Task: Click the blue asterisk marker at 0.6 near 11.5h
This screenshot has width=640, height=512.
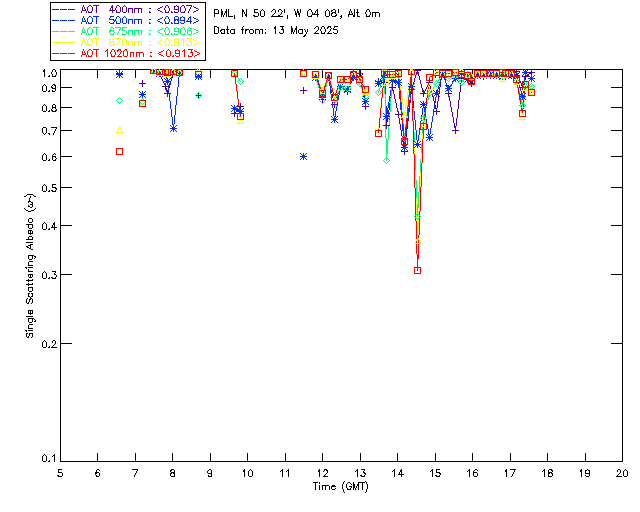Action: pyautogui.click(x=303, y=157)
